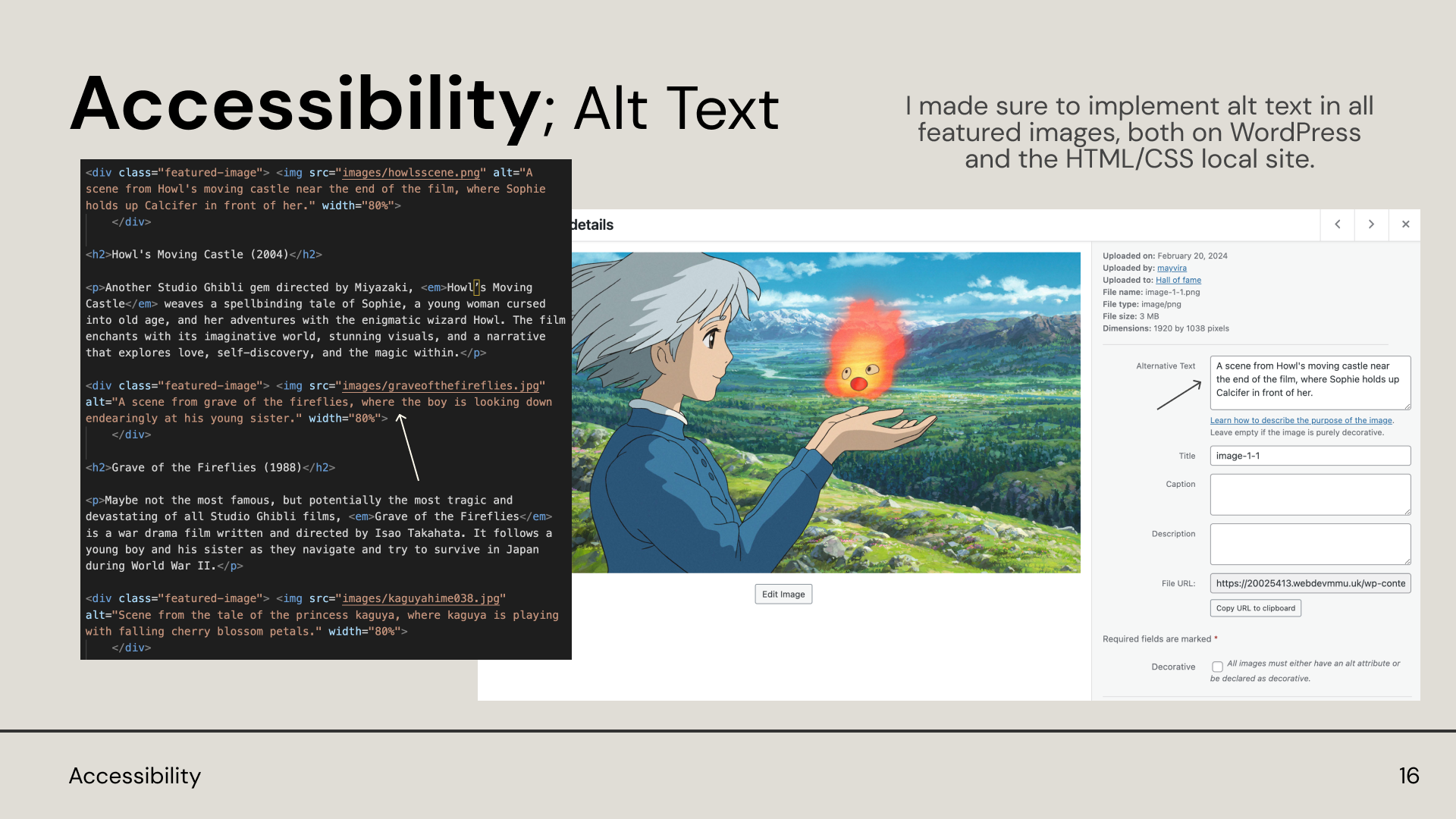Image resolution: width=1456 pixels, height=819 pixels.
Task: Click the images/kaguyahime038.jpg path in code
Action: click(420, 599)
